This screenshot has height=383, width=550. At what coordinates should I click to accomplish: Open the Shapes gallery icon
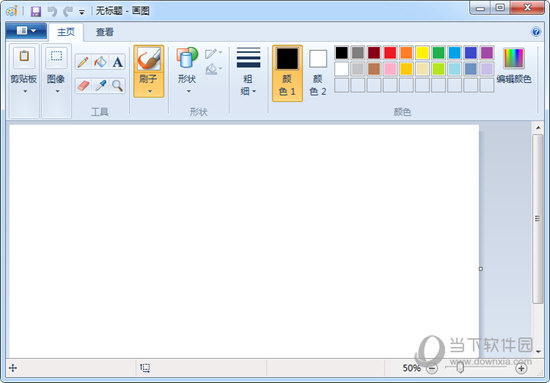click(x=187, y=58)
